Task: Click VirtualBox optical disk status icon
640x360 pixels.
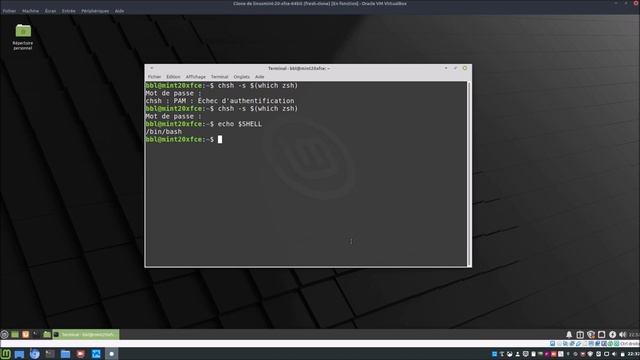Action: (559, 344)
